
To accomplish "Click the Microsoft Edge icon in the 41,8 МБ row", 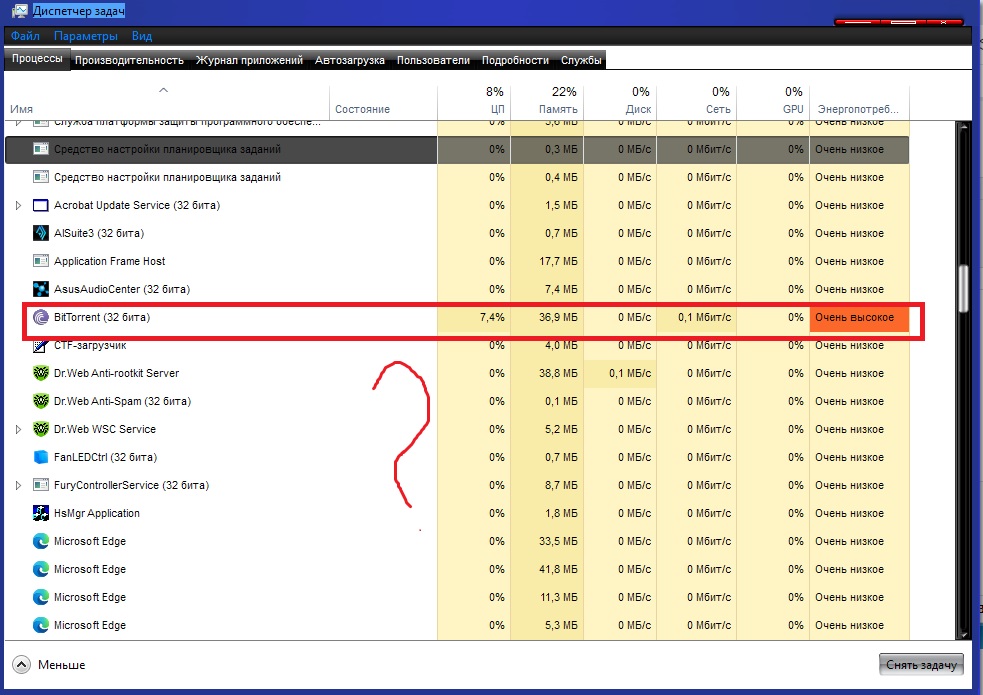I will pyautogui.click(x=41, y=569).
